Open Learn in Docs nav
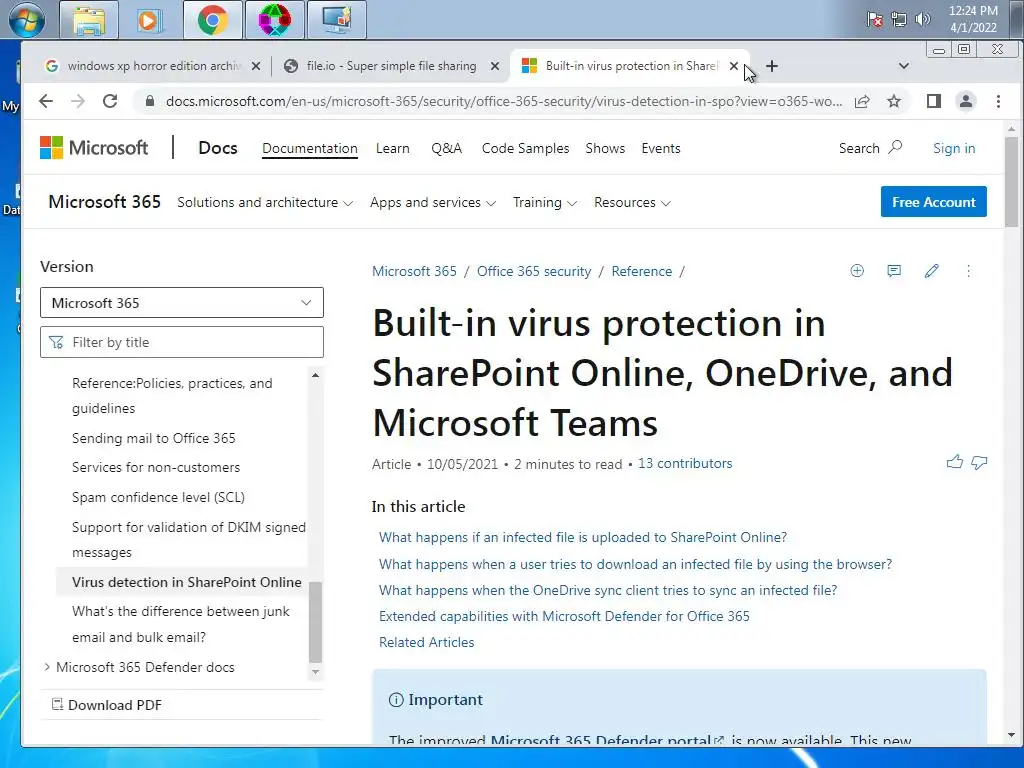This screenshot has height=768, width=1024. [392, 148]
